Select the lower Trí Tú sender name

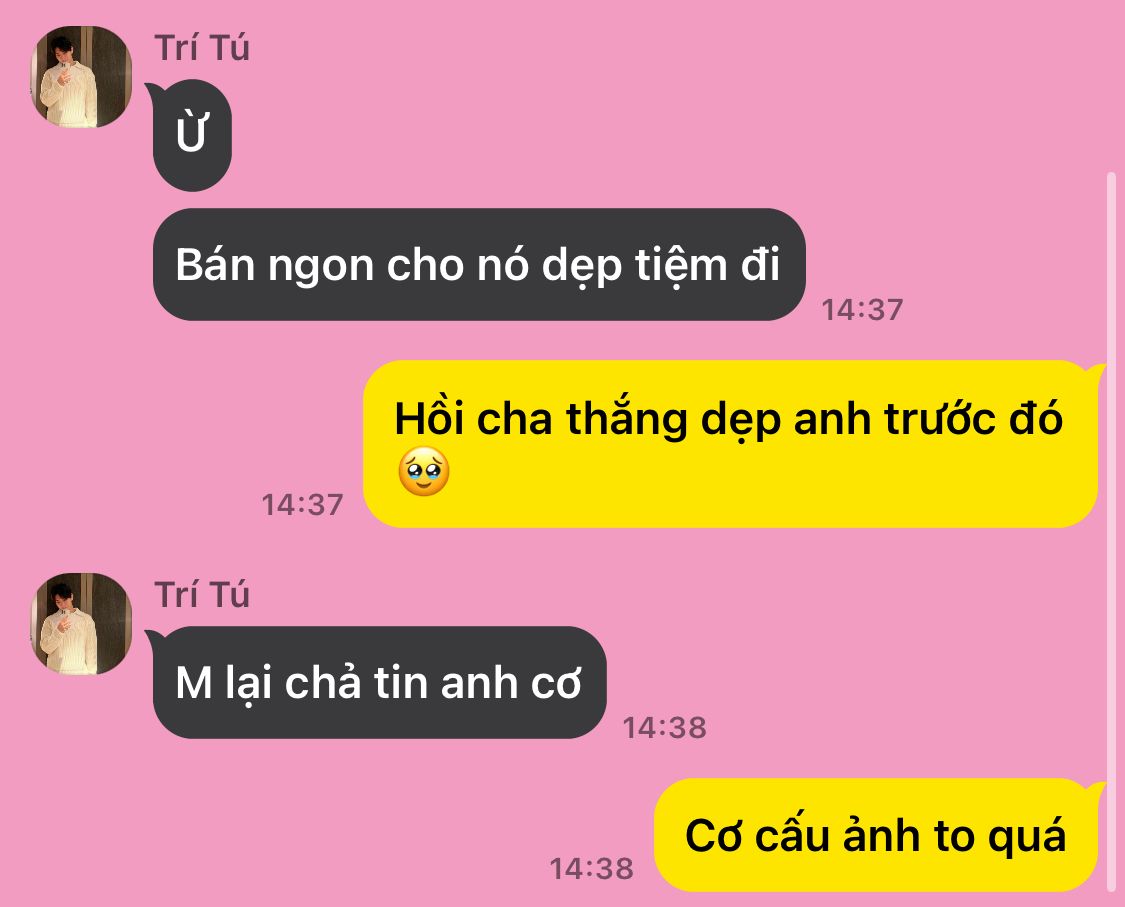(x=202, y=595)
